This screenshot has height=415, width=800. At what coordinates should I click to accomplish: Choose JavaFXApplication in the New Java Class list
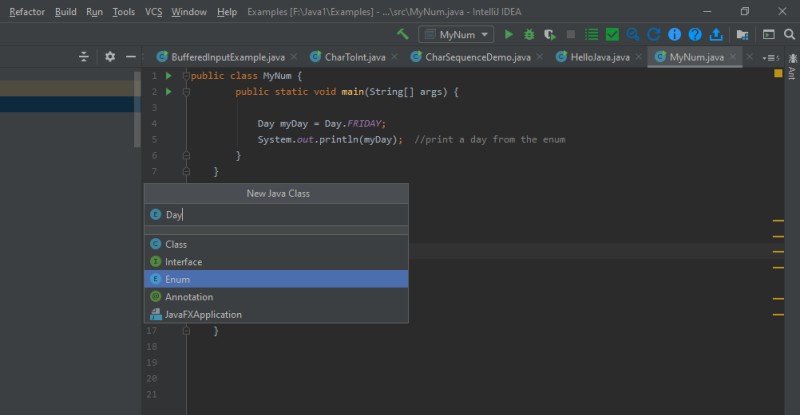tap(276, 314)
